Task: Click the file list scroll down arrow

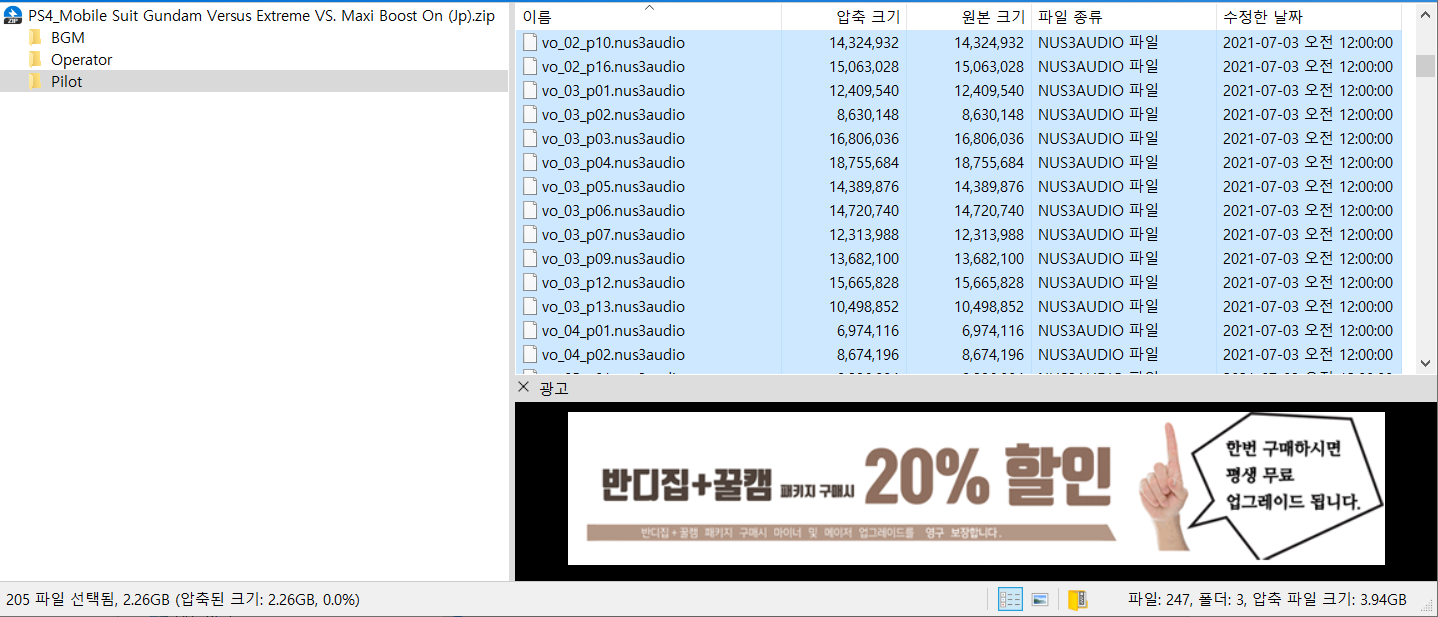Action: [x=1425, y=365]
